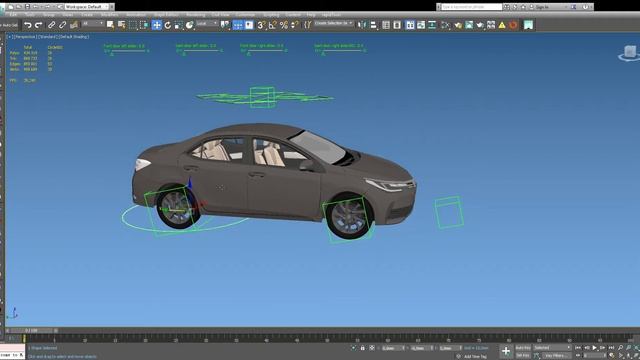Open the Create Selection Set dropdown
Image resolution: width=640 pixels, height=360 pixels.
pos(333,24)
